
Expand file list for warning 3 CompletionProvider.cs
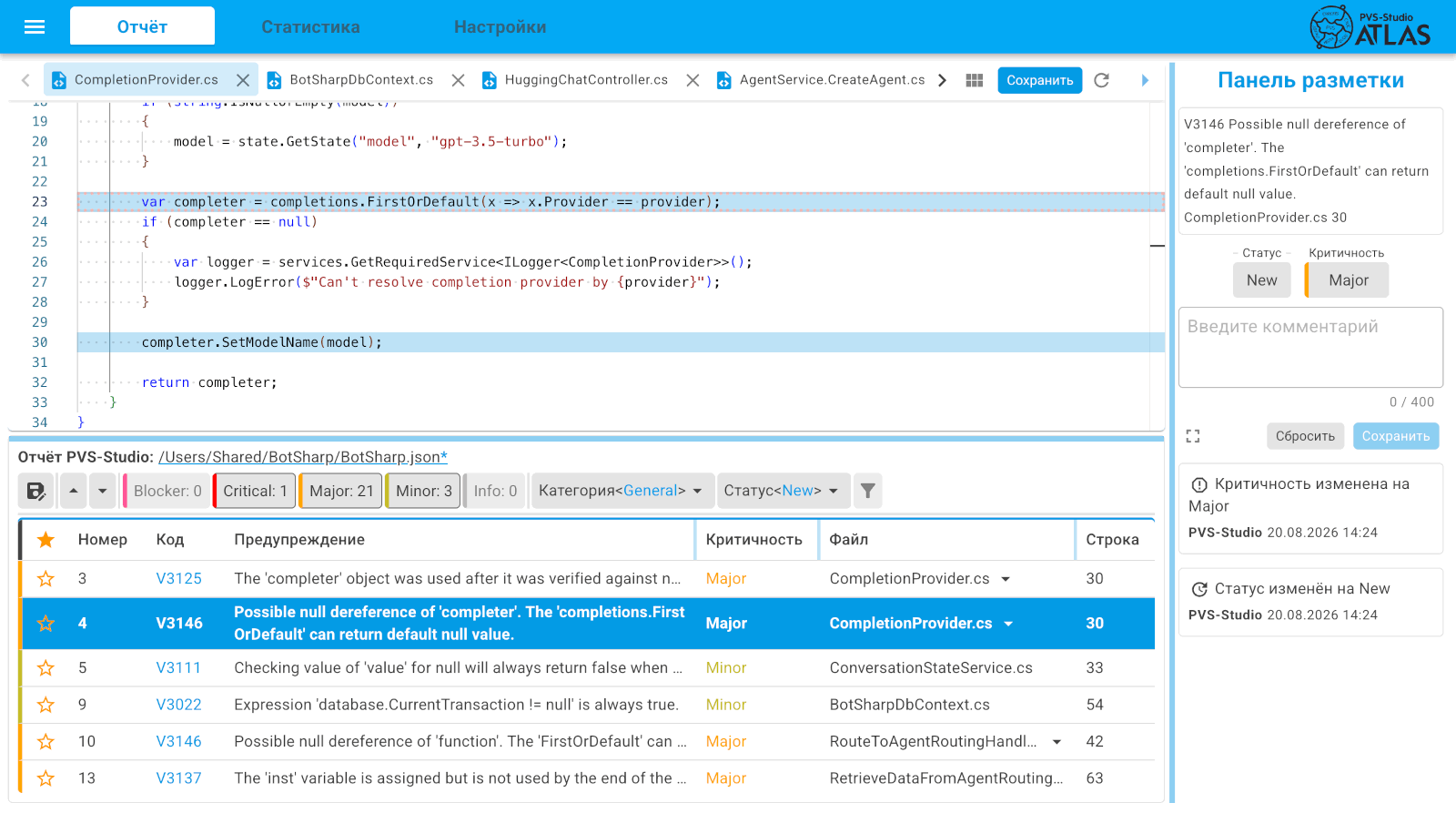[x=1006, y=579]
